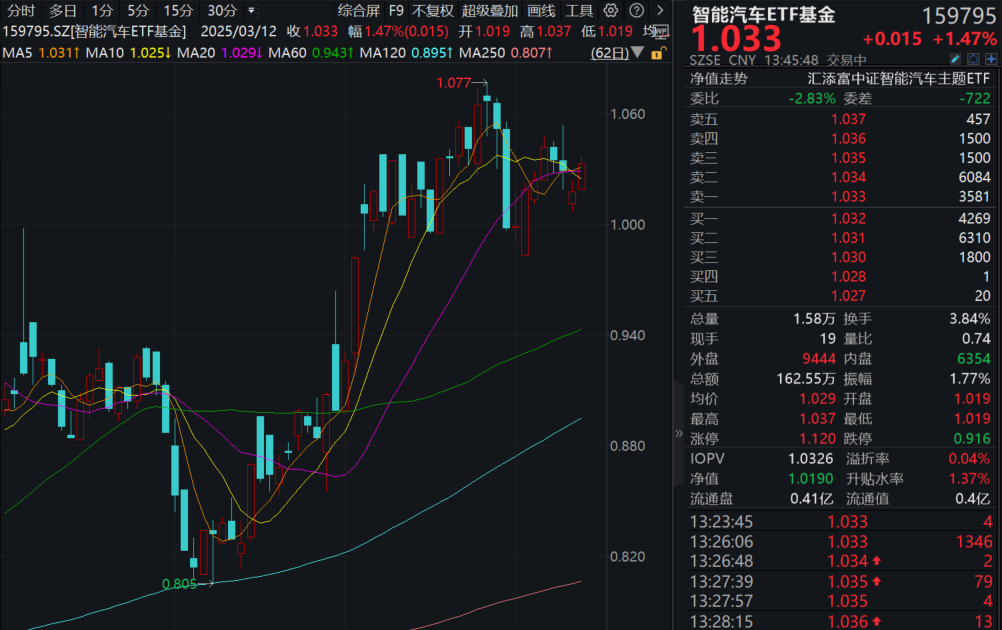Image resolution: width=1002 pixels, height=630 pixels.
Task: Select the 30分 period tab
Action: click(x=222, y=11)
